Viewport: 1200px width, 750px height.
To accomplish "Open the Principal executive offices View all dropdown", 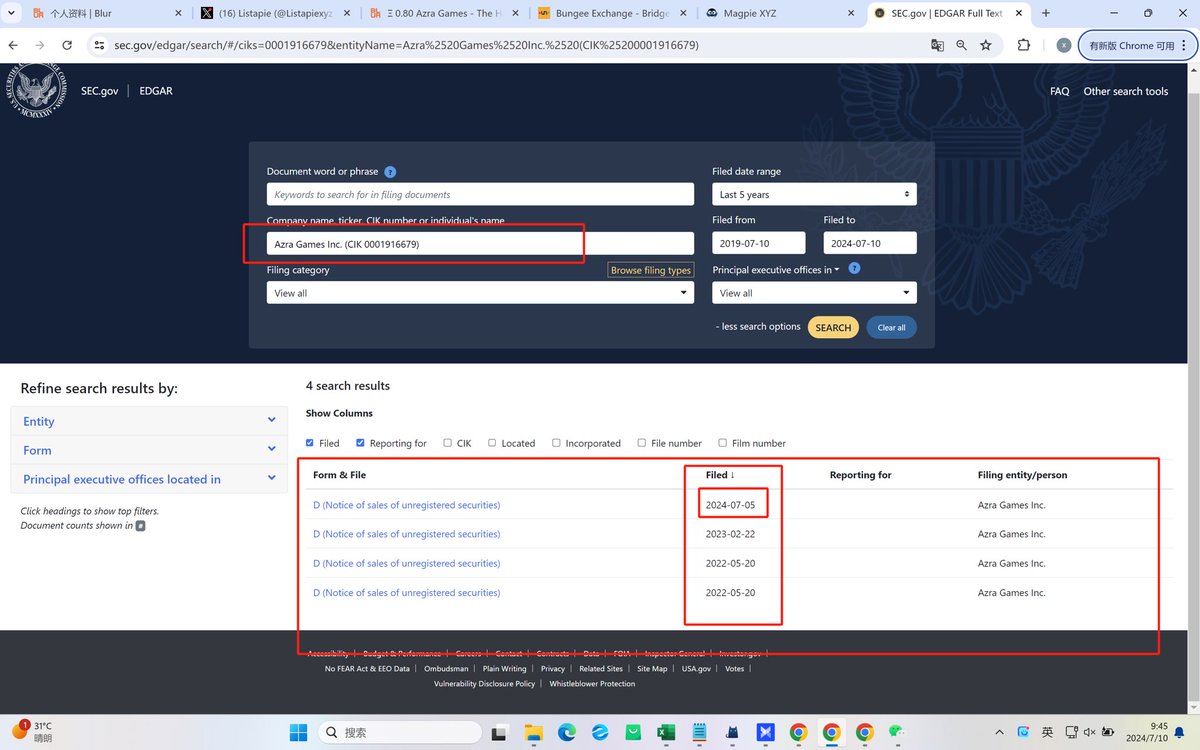I will click(x=814, y=292).
